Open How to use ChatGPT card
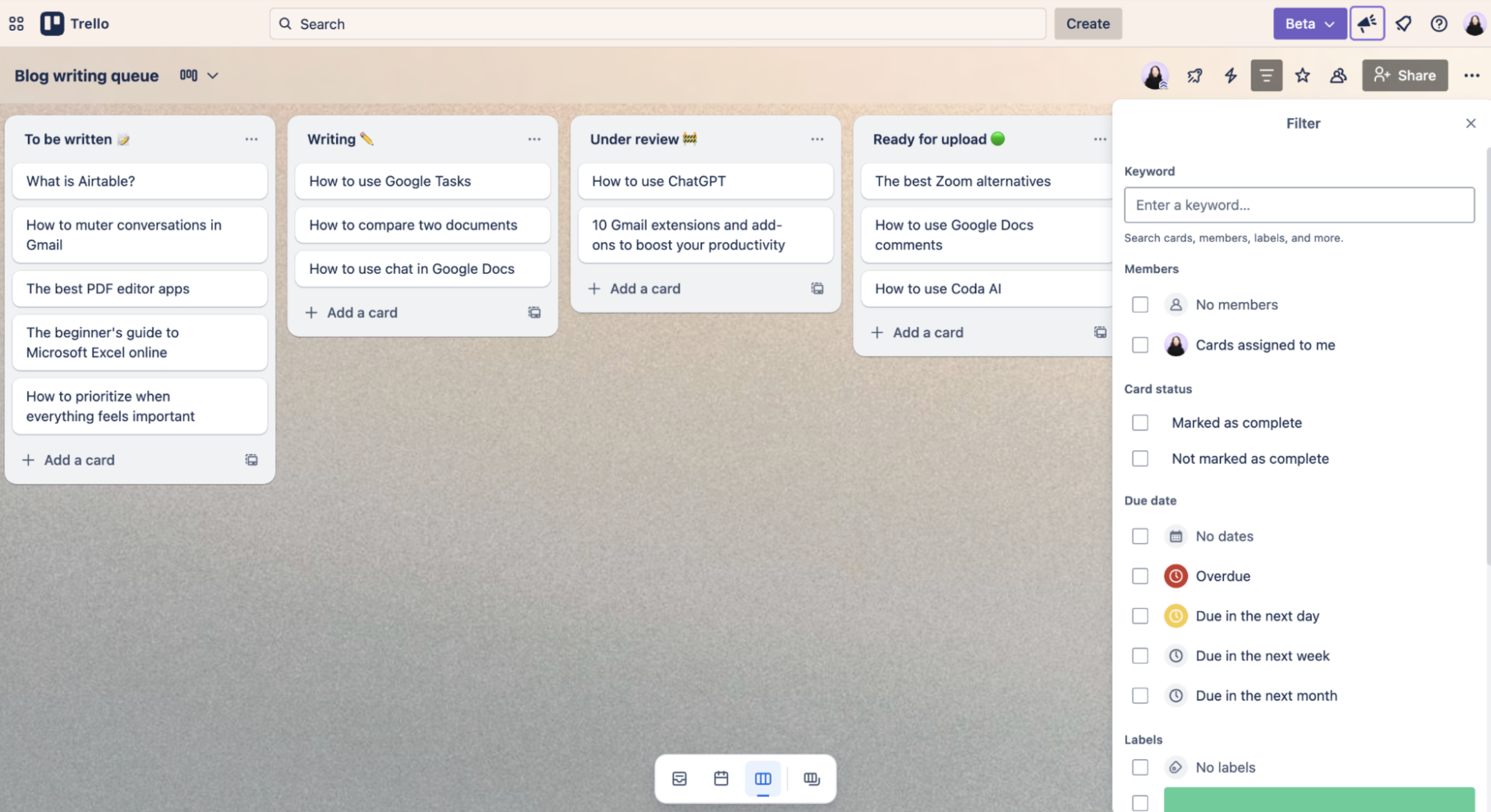Viewport: 1491px width, 812px height. (706, 181)
